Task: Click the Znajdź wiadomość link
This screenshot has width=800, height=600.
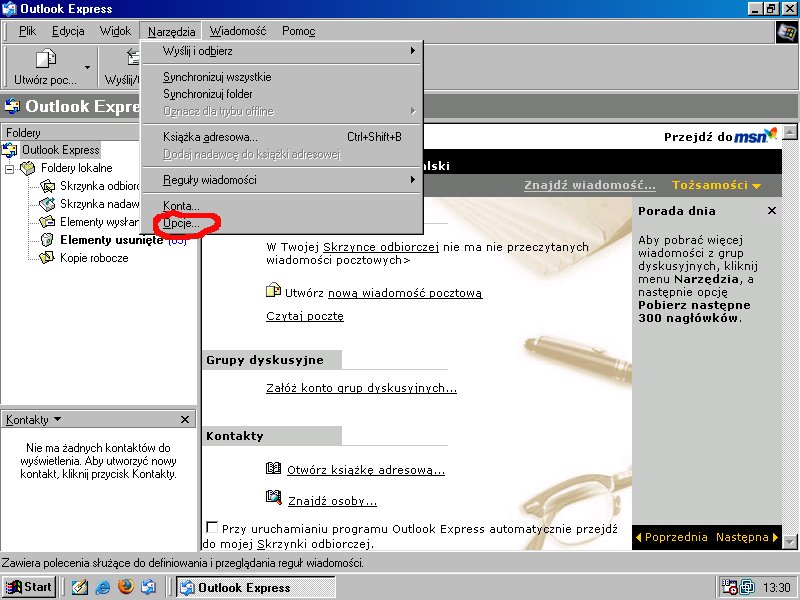Action: click(x=590, y=185)
